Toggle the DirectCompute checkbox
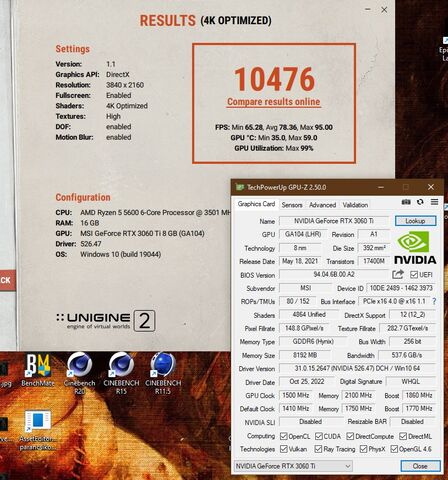Viewport: 448px width, 480px height. (350, 436)
